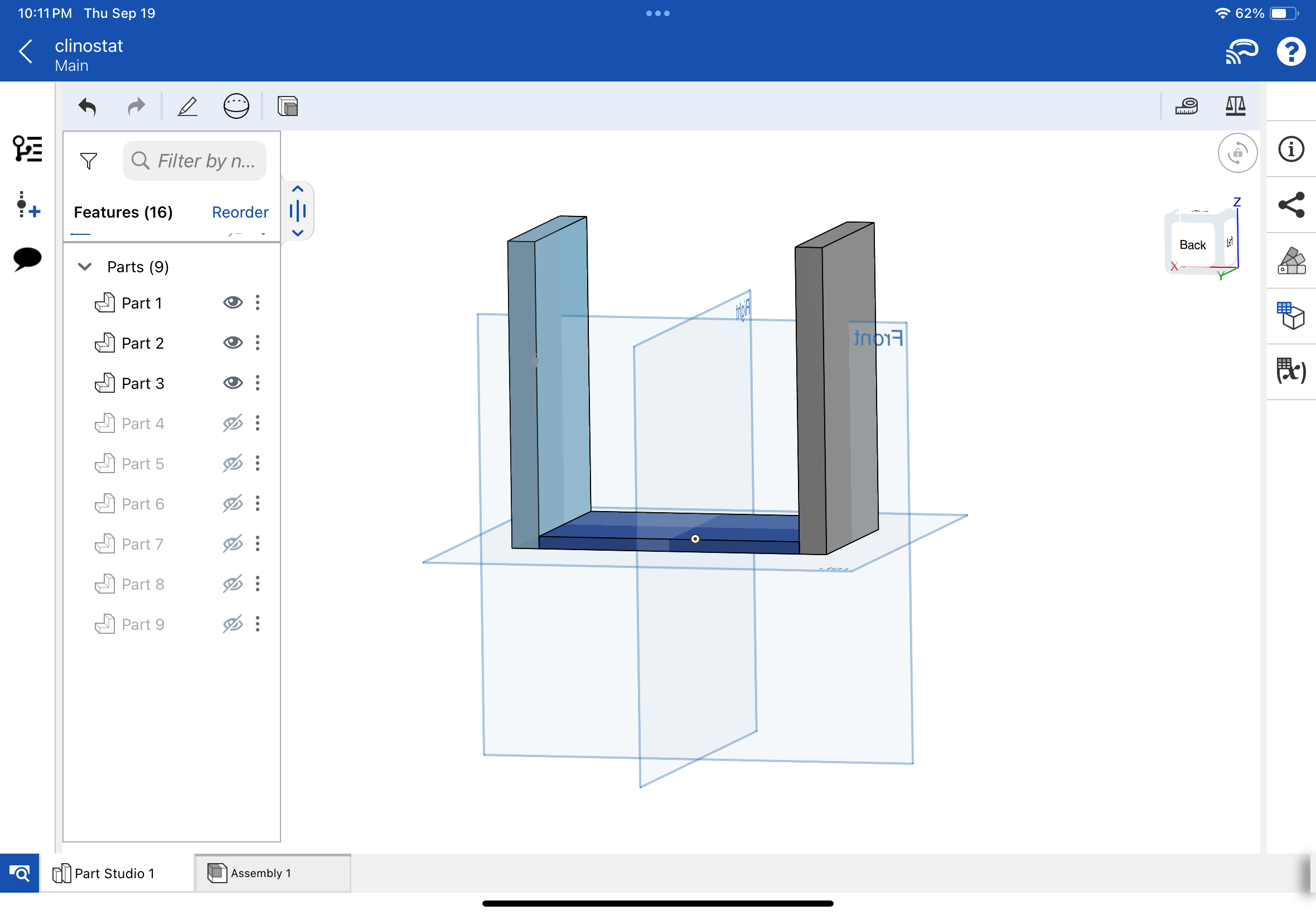Tap the Redo arrow in toolbar
This screenshot has height=915, width=1316.
137,107
